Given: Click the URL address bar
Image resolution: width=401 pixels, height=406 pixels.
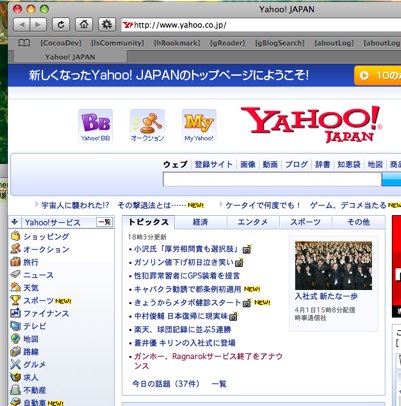Looking at the screenshot, I should (261, 25).
